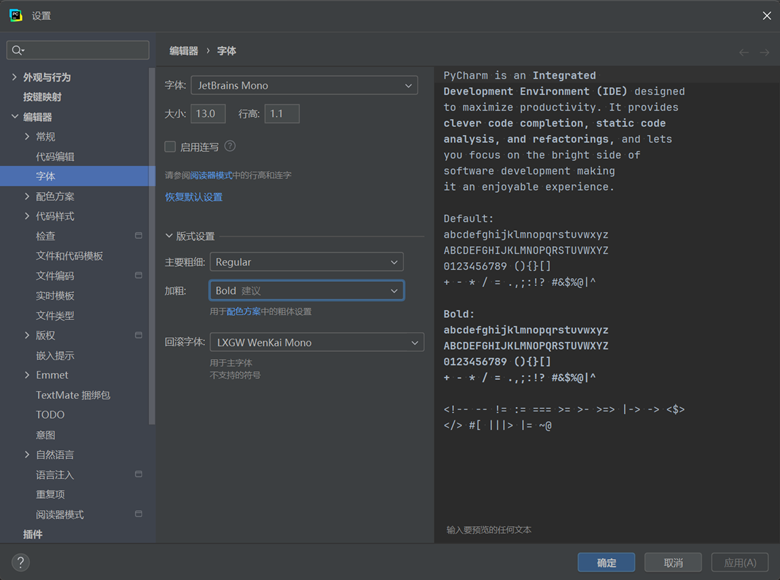Click the search magnifier icon in settings
The height and width of the screenshot is (580, 780).
click(x=17, y=50)
